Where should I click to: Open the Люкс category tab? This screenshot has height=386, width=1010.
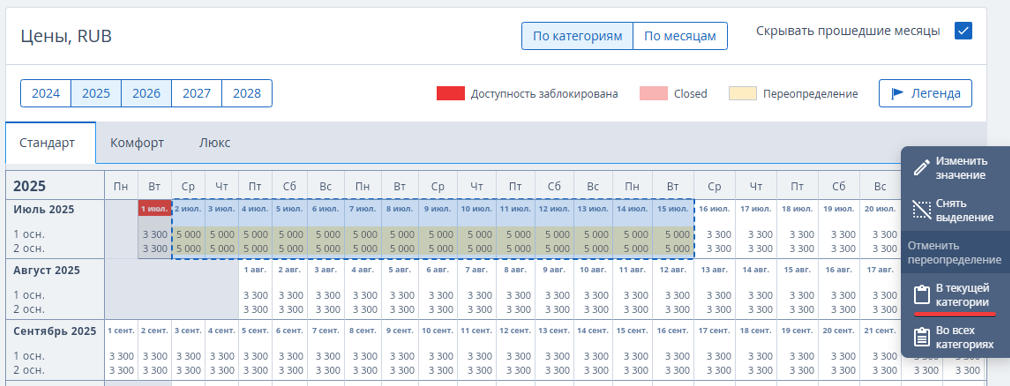click(x=214, y=142)
